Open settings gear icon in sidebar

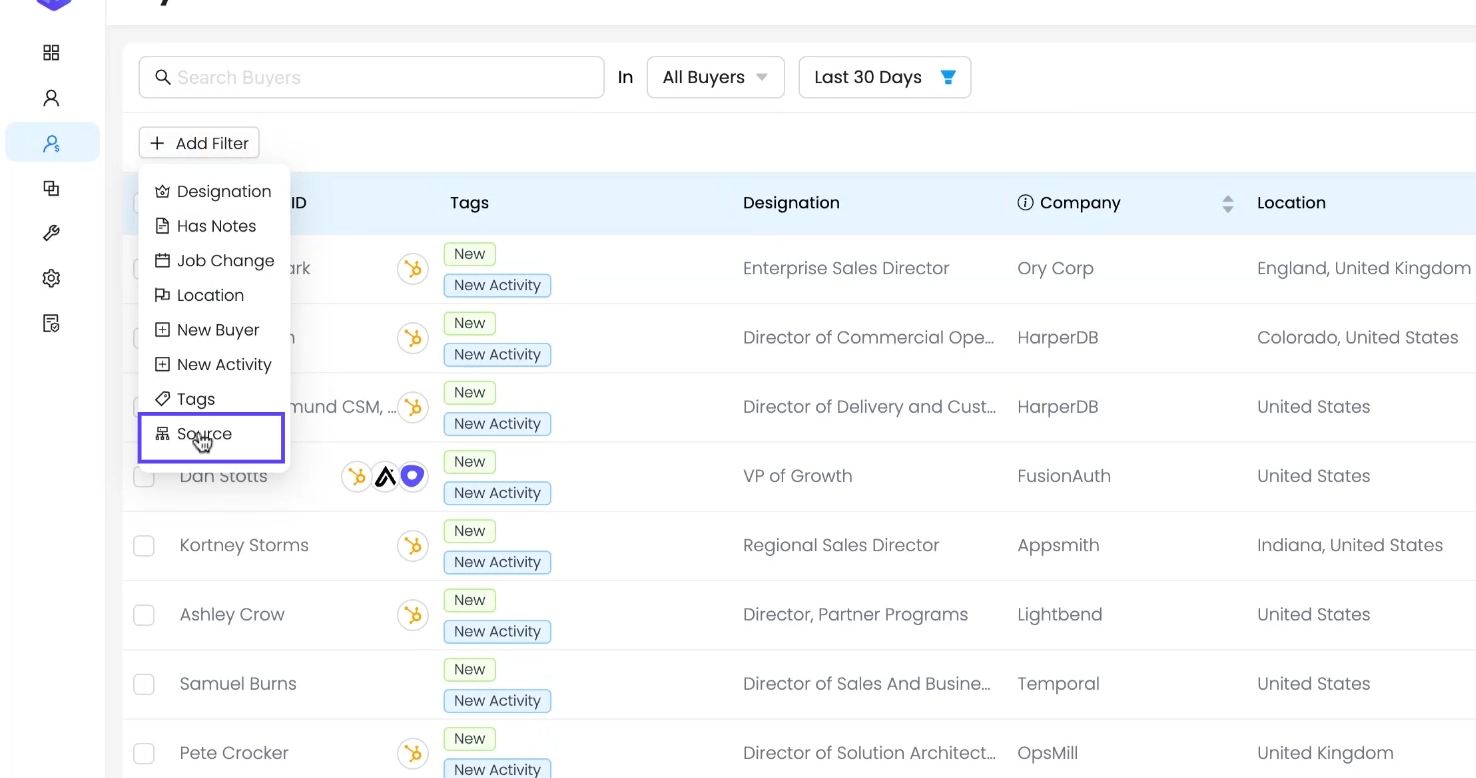click(x=51, y=278)
